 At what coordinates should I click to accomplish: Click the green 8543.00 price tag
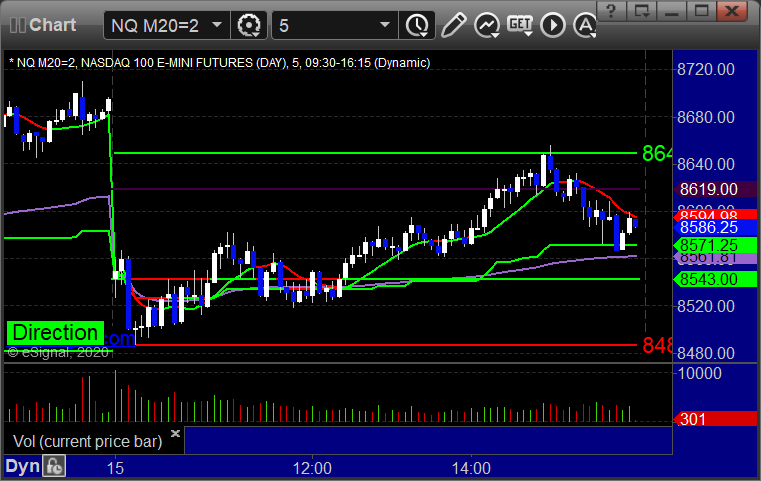tap(714, 279)
